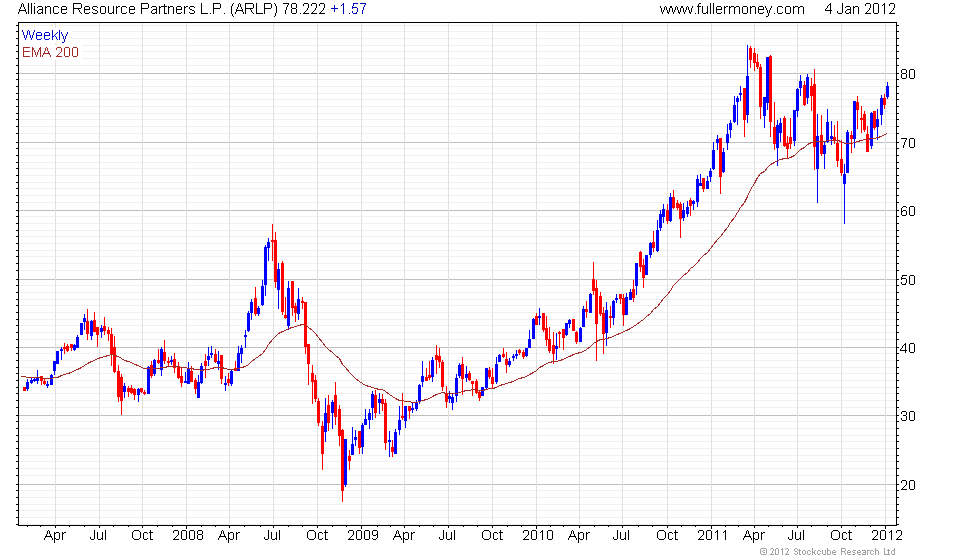Click the 2010 year label on time axis
Image resolution: width=980 pixels, height=560 pixels.
[x=538, y=536]
